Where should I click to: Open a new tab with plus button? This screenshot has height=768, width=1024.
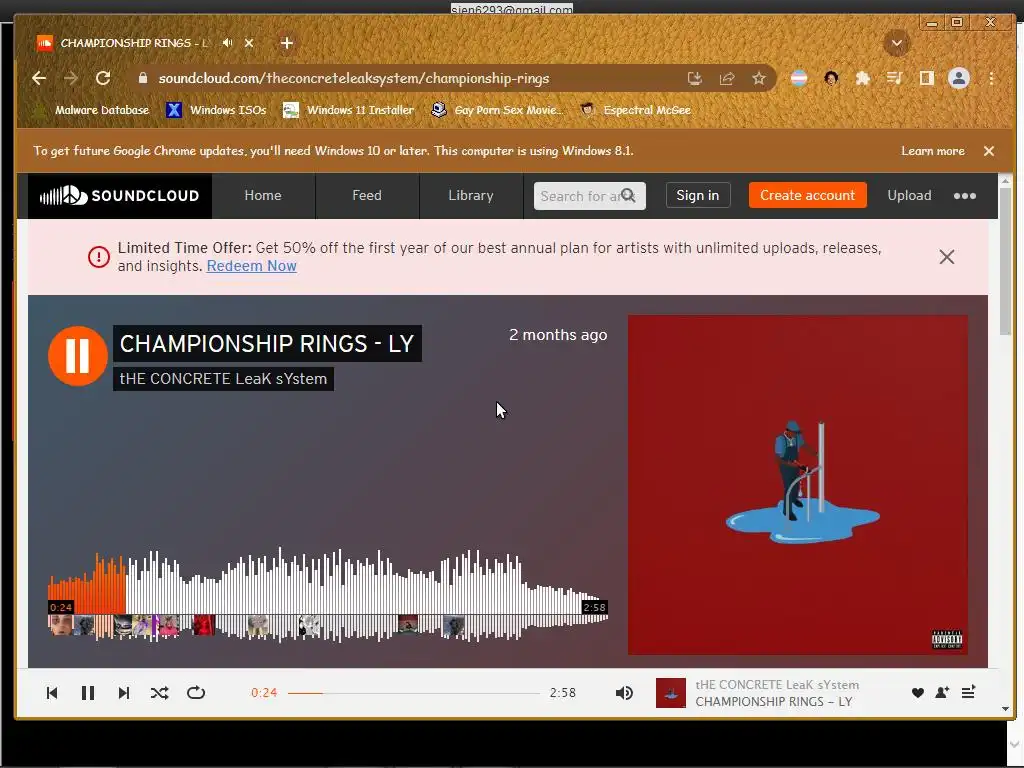[x=287, y=43]
